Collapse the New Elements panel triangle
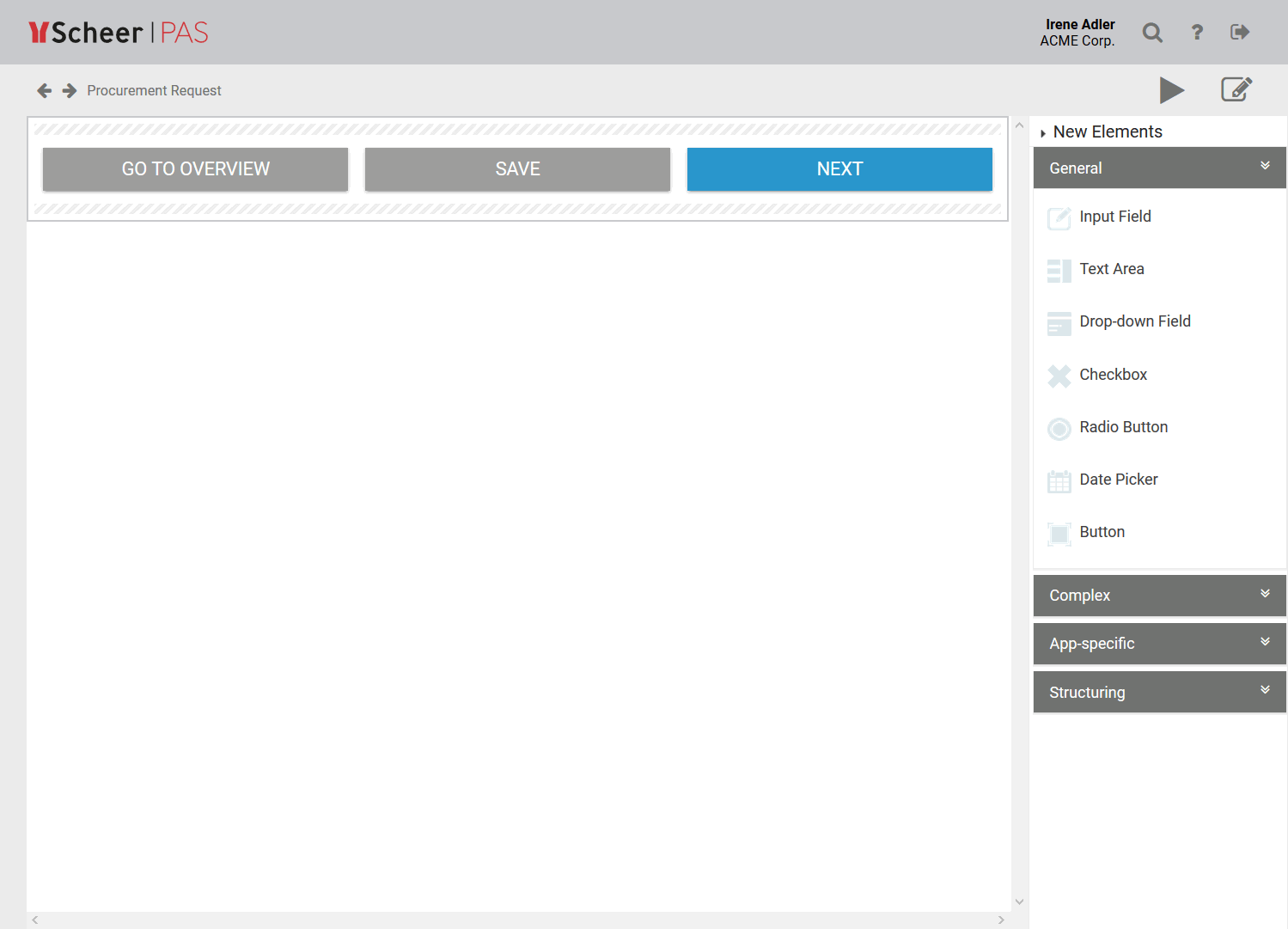 coord(1043,133)
